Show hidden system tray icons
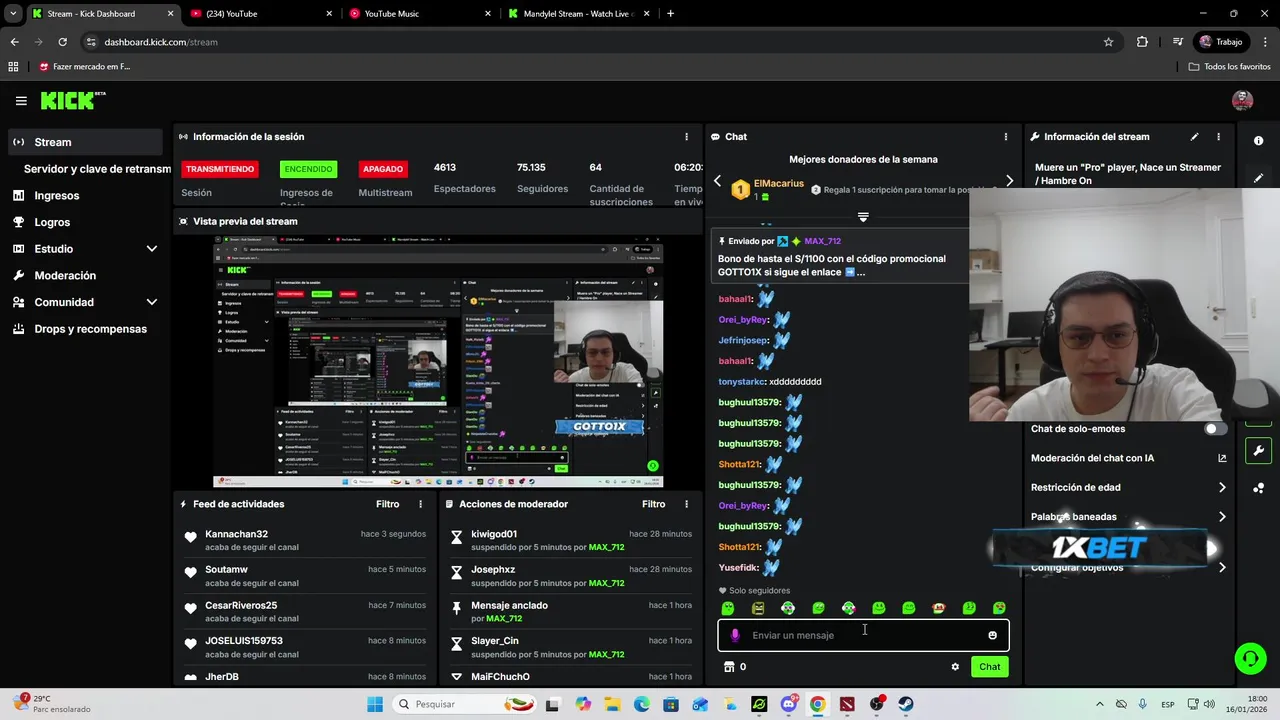The height and width of the screenshot is (720, 1280). pos(1100,704)
